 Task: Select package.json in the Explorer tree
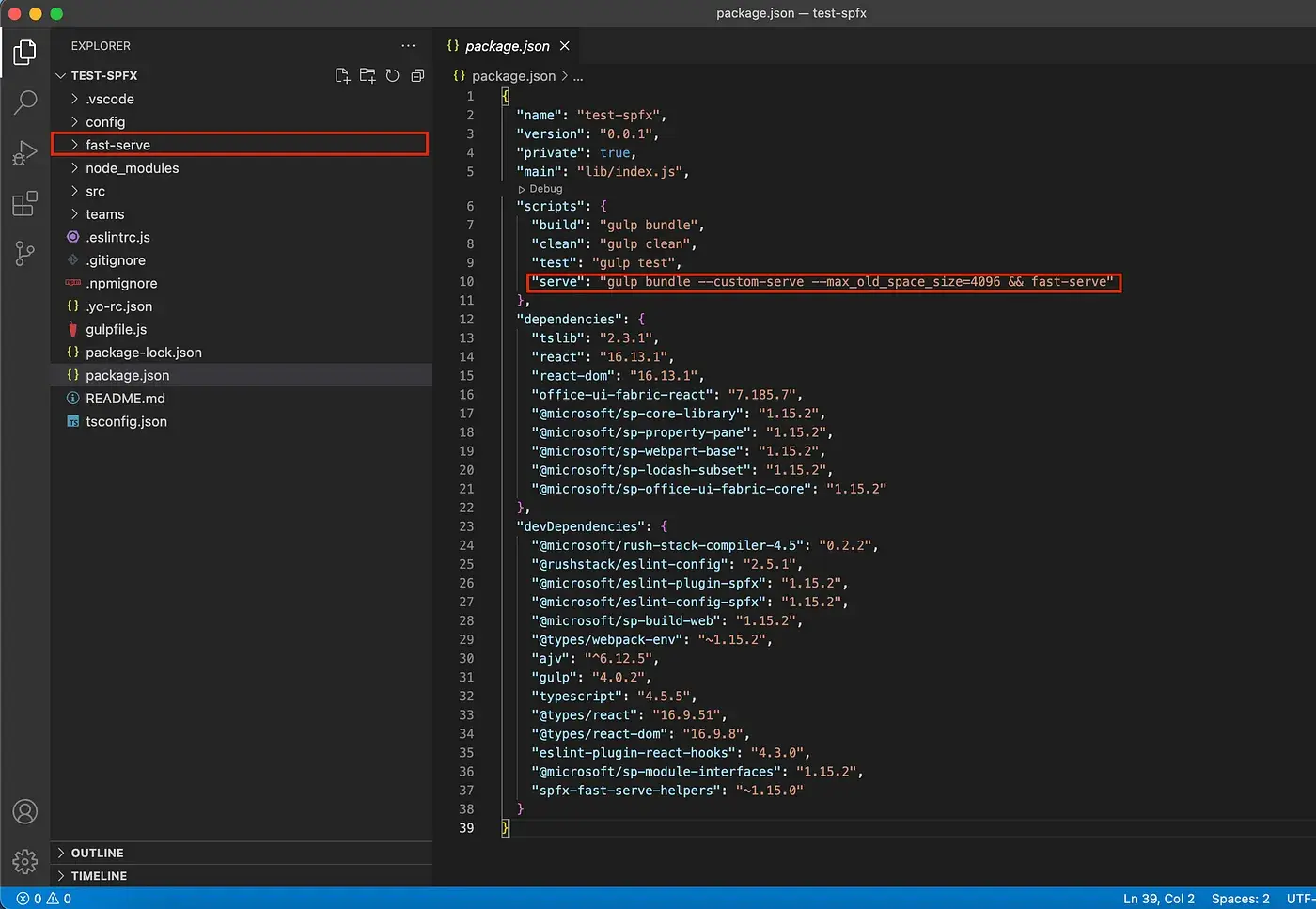242,375
